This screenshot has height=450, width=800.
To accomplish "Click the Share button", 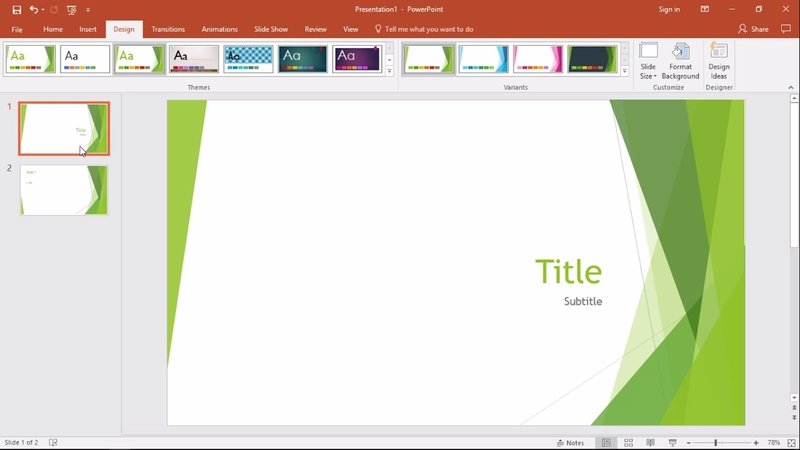I will 754,29.
